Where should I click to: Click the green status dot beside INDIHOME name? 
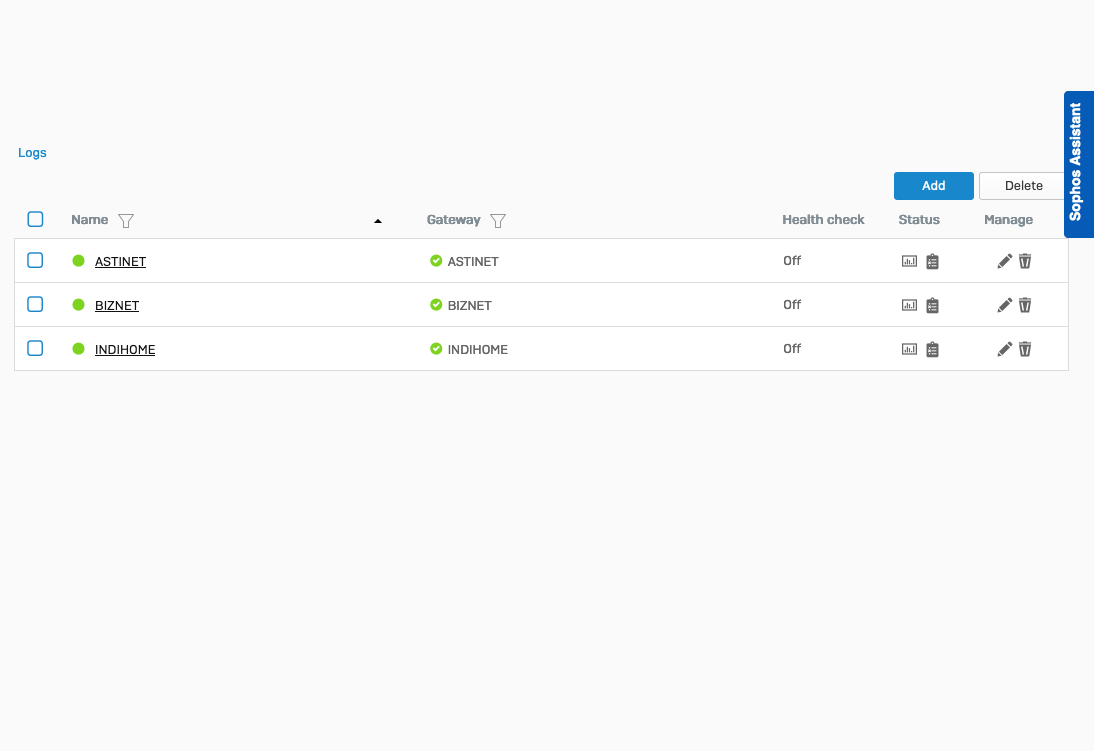click(x=78, y=348)
